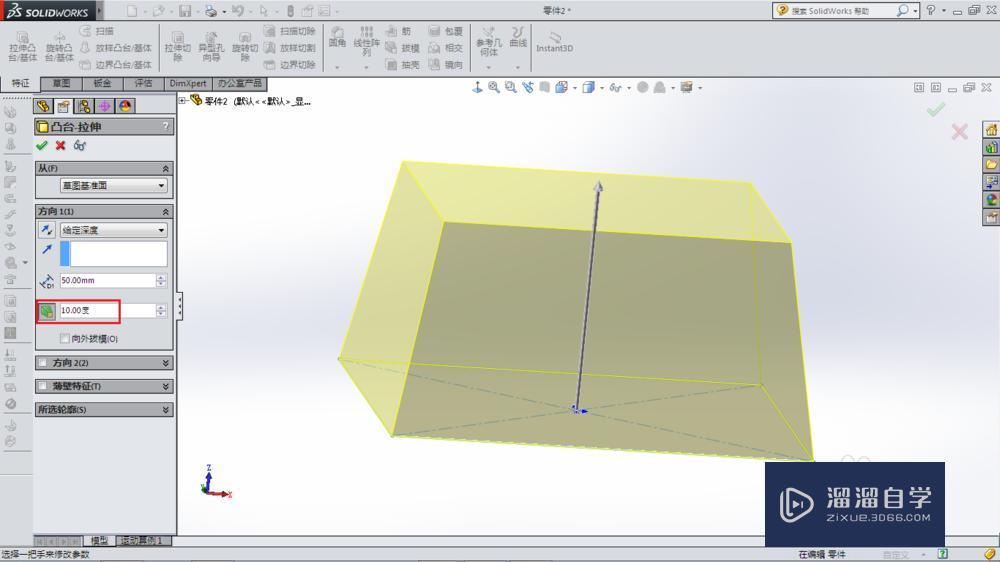The width and height of the screenshot is (1000, 562).
Task: Open the DimXpertManager tab icon
Action: click(104, 106)
